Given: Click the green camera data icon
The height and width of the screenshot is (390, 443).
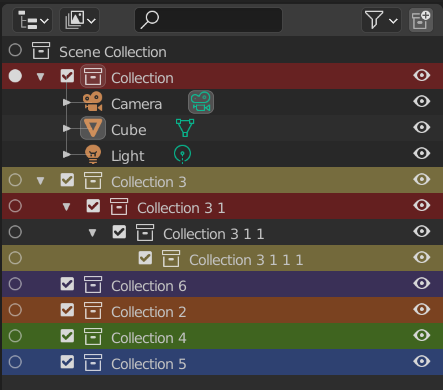Looking at the screenshot, I should (x=201, y=102).
